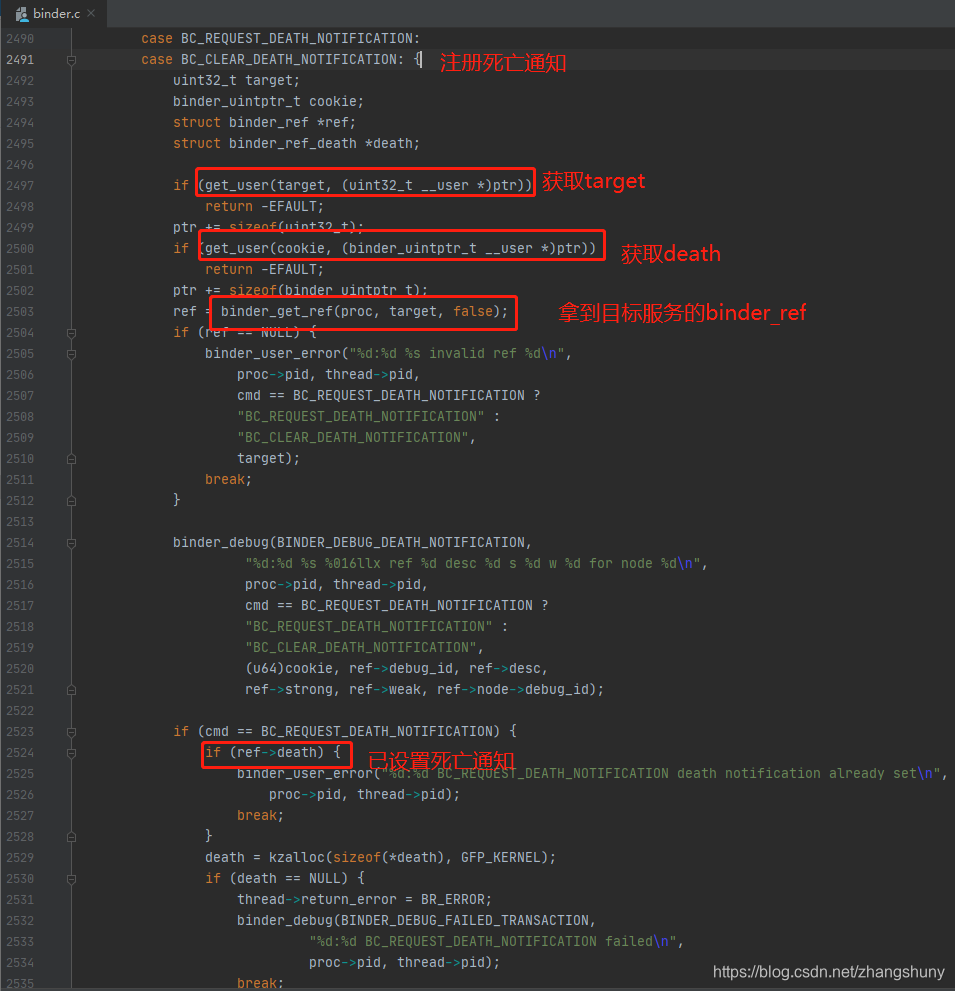Click line number 2497 in the gutter
The width and height of the screenshot is (955, 991).
pyautogui.click(x=20, y=186)
